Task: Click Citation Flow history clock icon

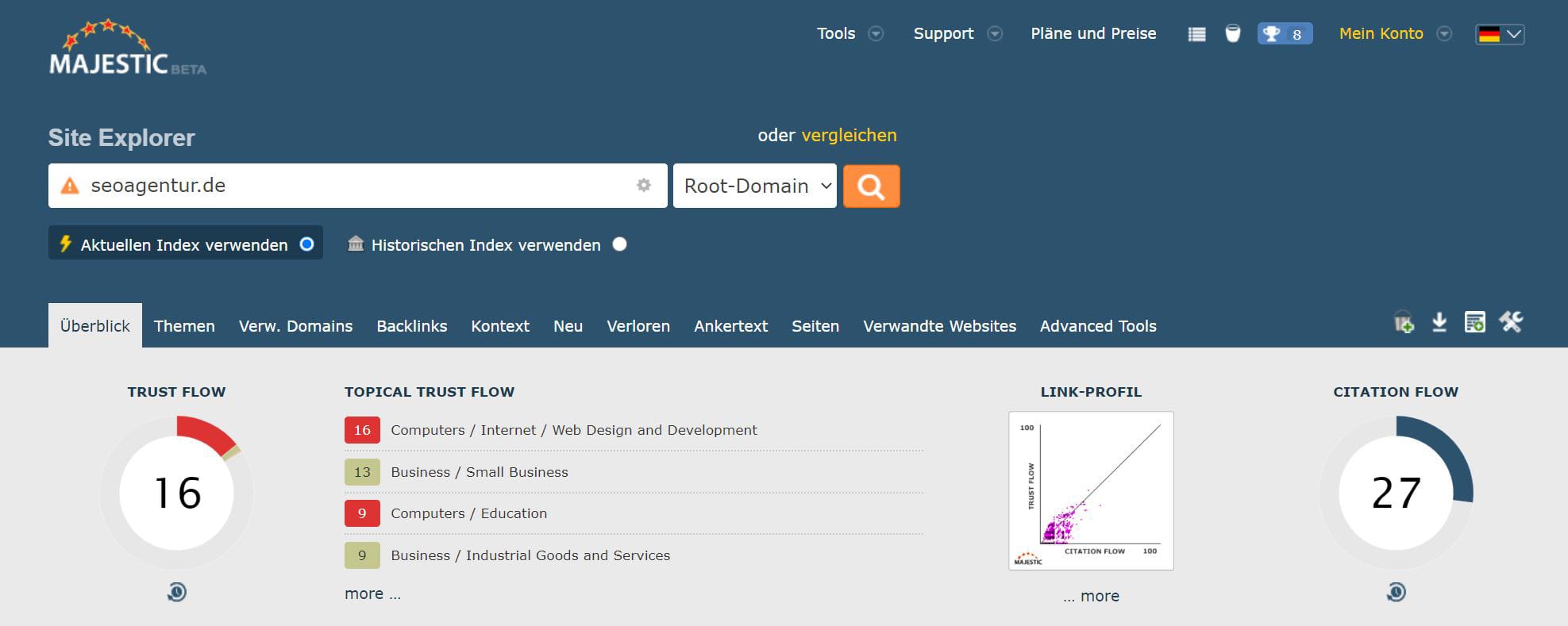Action: coord(1396,592)
